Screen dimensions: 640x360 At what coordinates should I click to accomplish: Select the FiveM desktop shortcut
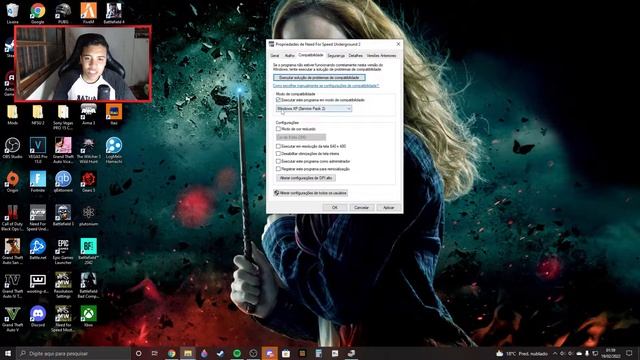click(88, 13)
